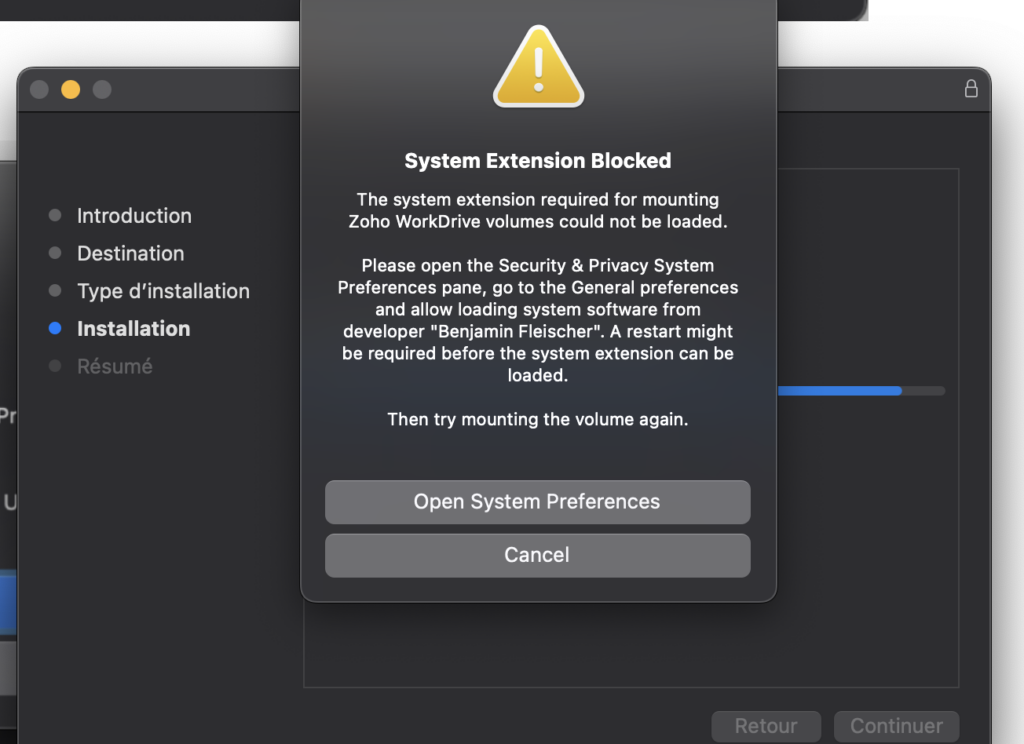Click the blue bullet beside Installation
The width and height of the screenshot is (1024, 744).
click(x=55, y=329)
